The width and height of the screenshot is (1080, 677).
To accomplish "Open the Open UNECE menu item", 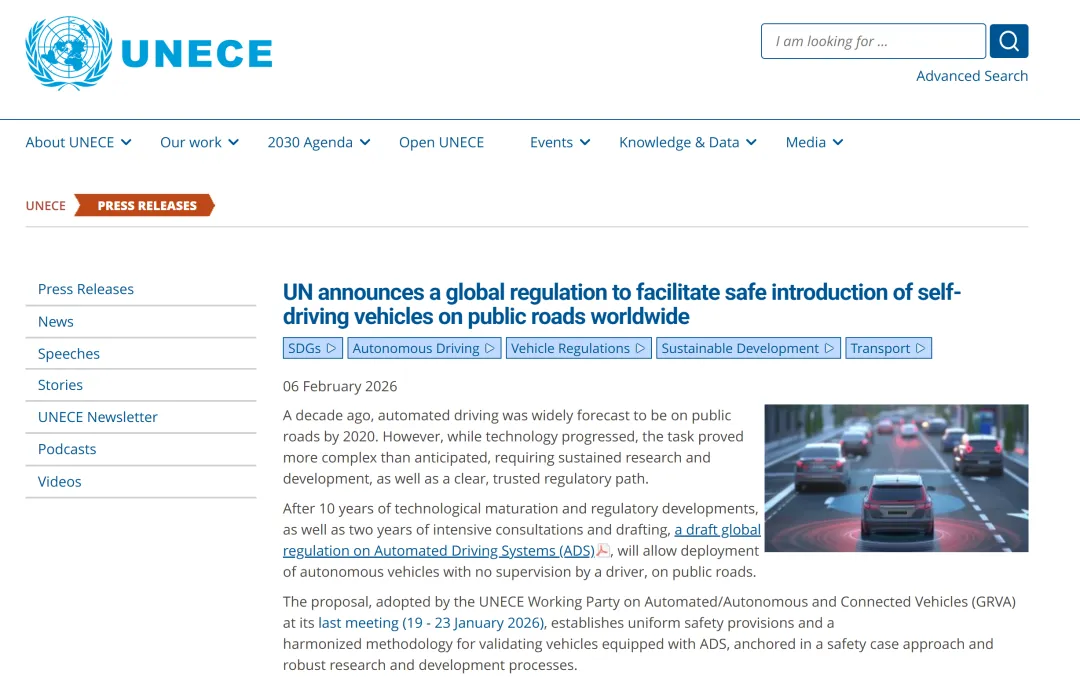I will 442,143.
